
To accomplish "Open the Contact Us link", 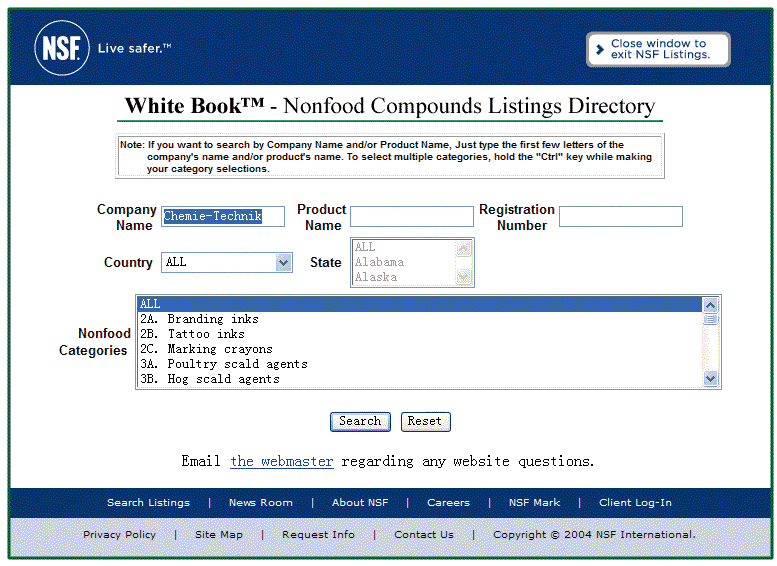I will (x=424, y=535).
